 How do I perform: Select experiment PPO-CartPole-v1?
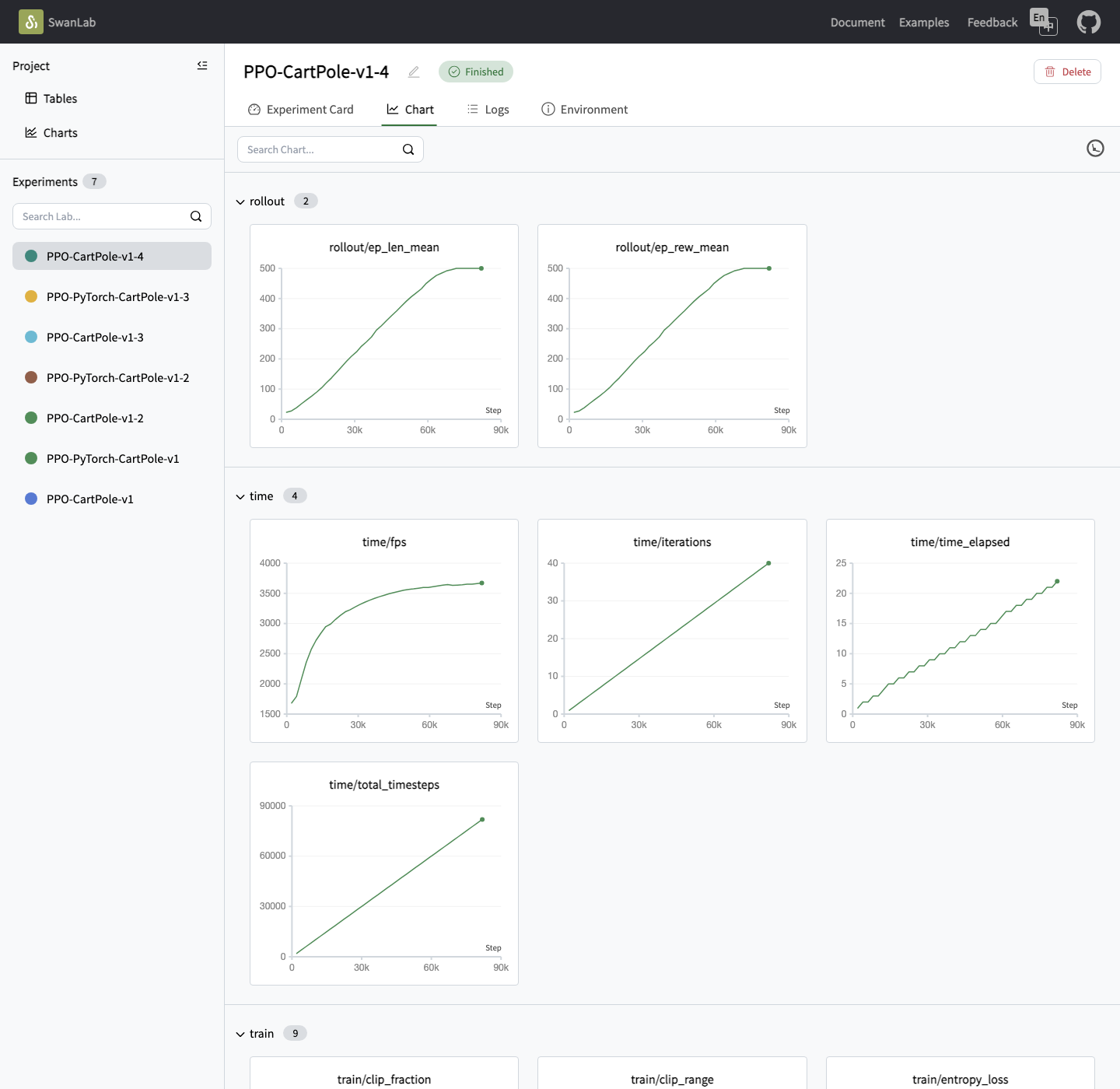(x=112, y=499)
